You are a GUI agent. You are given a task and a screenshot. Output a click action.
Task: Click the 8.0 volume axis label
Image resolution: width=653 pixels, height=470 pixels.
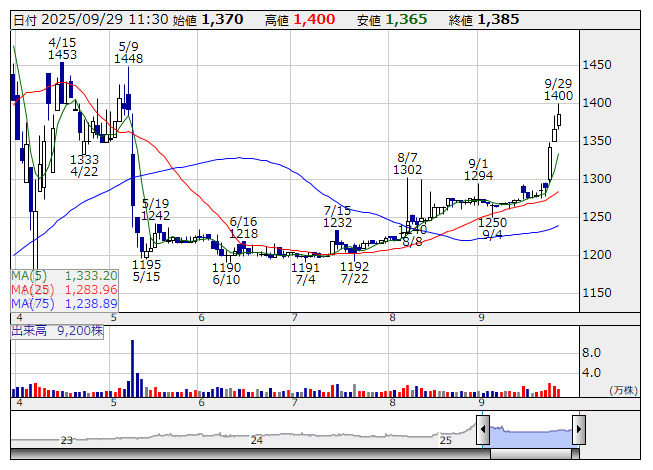(x=592, y=353)
